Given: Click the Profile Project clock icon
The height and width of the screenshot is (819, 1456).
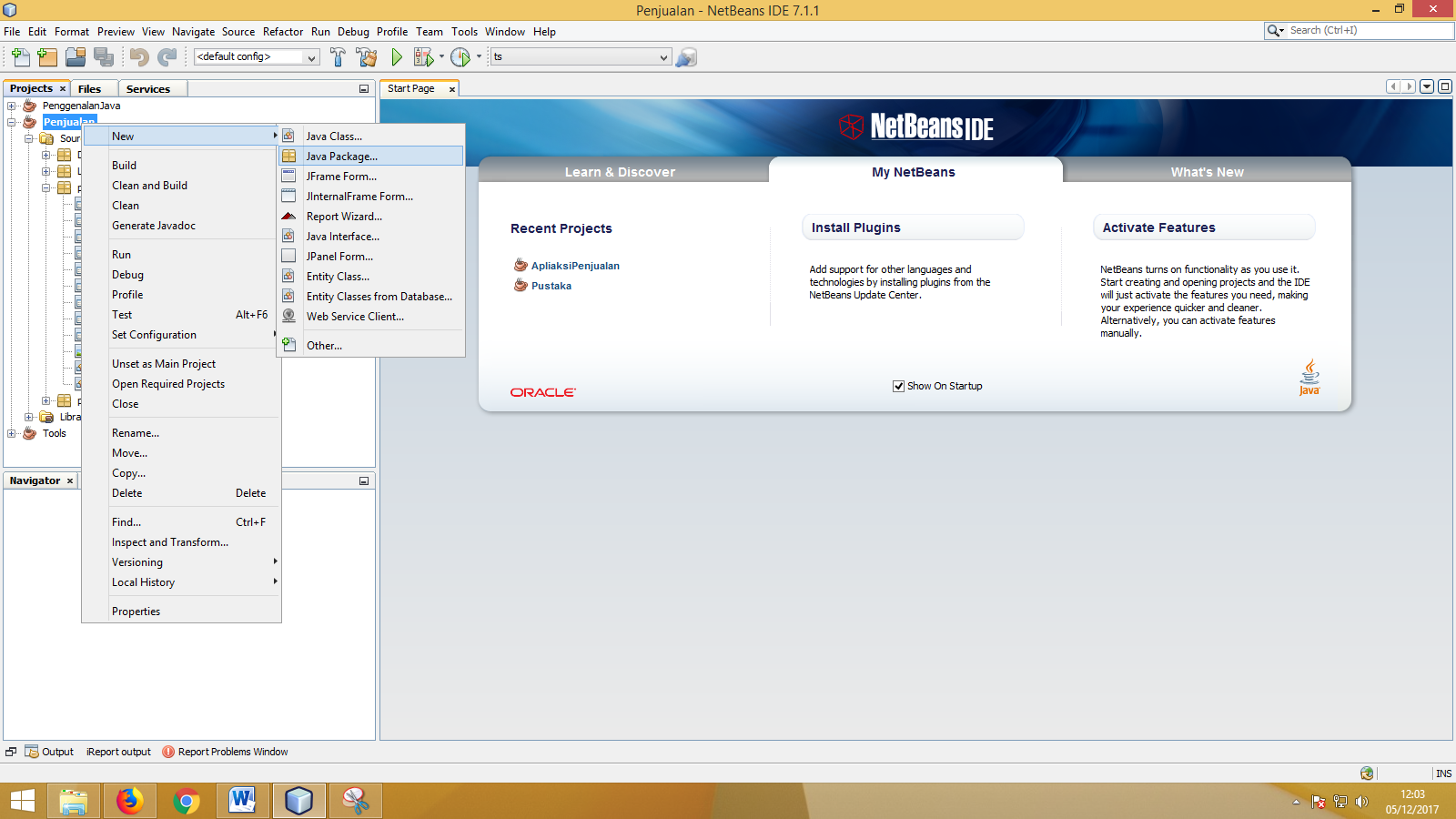Looking at the screenshot, I should pyautogui.click(x=460, y=57).
